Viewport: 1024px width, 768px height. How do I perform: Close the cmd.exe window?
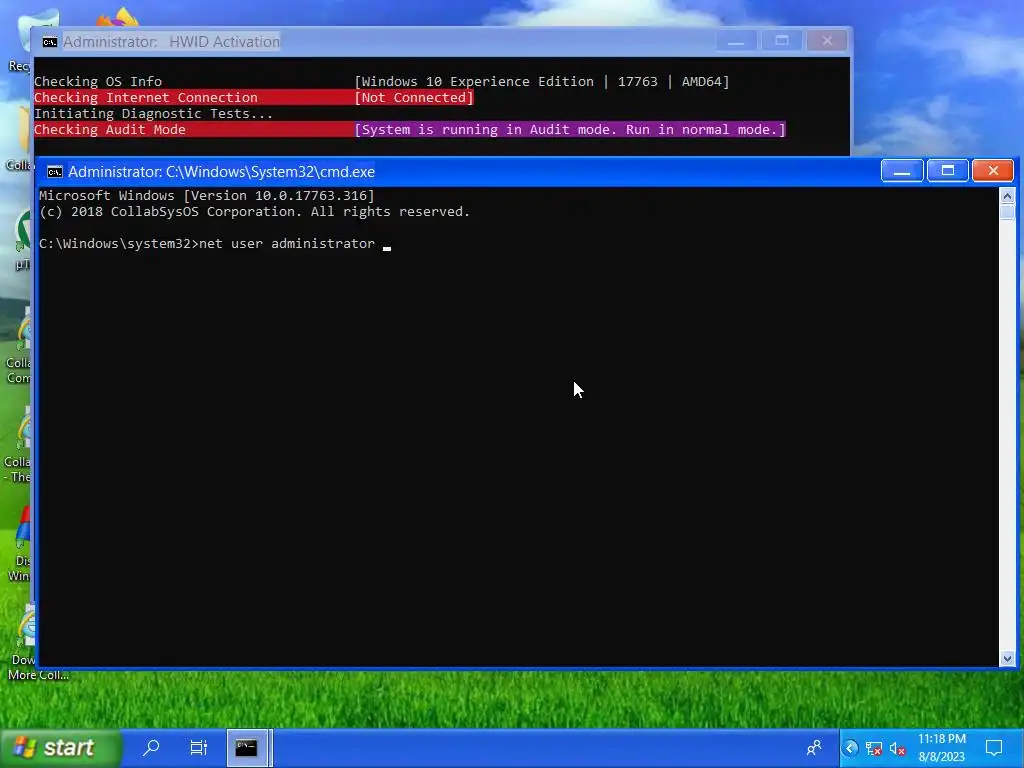pos(993,170)
